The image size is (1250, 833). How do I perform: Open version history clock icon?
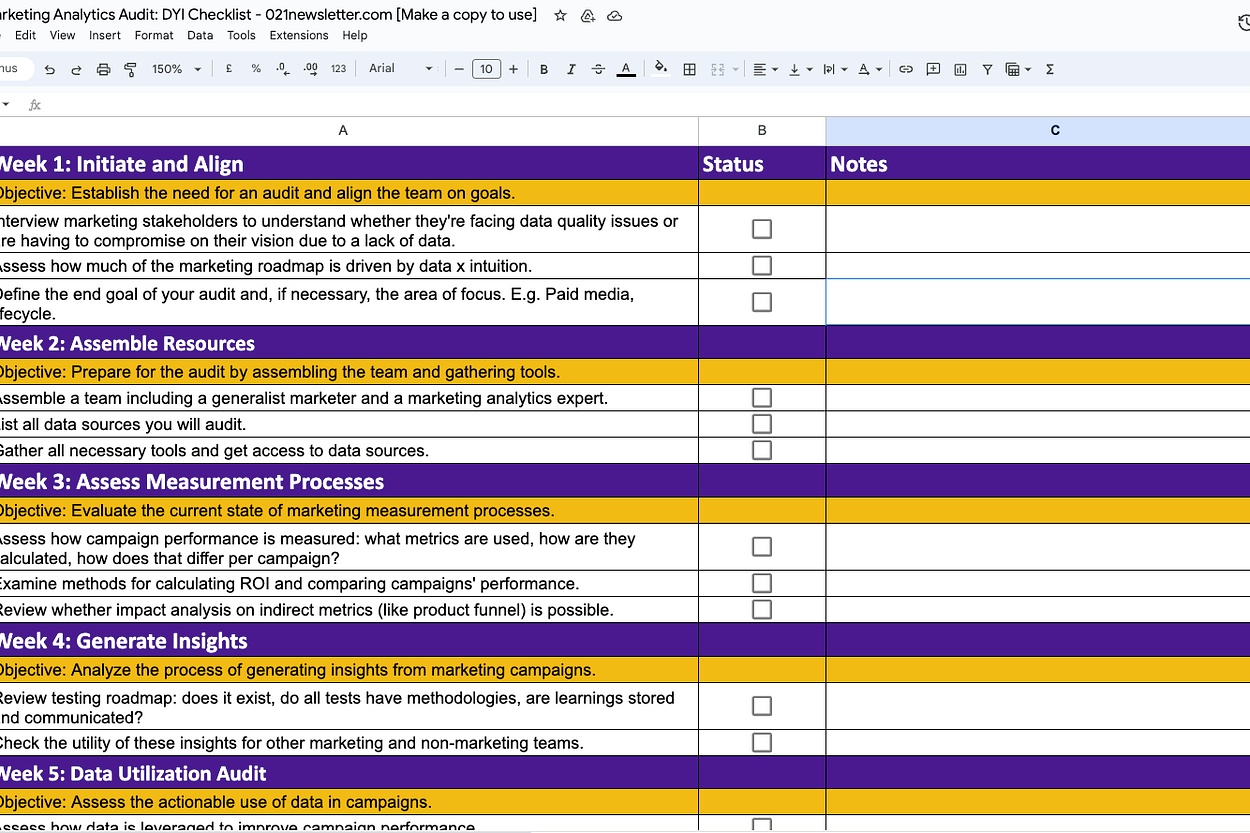(1243, 22)
